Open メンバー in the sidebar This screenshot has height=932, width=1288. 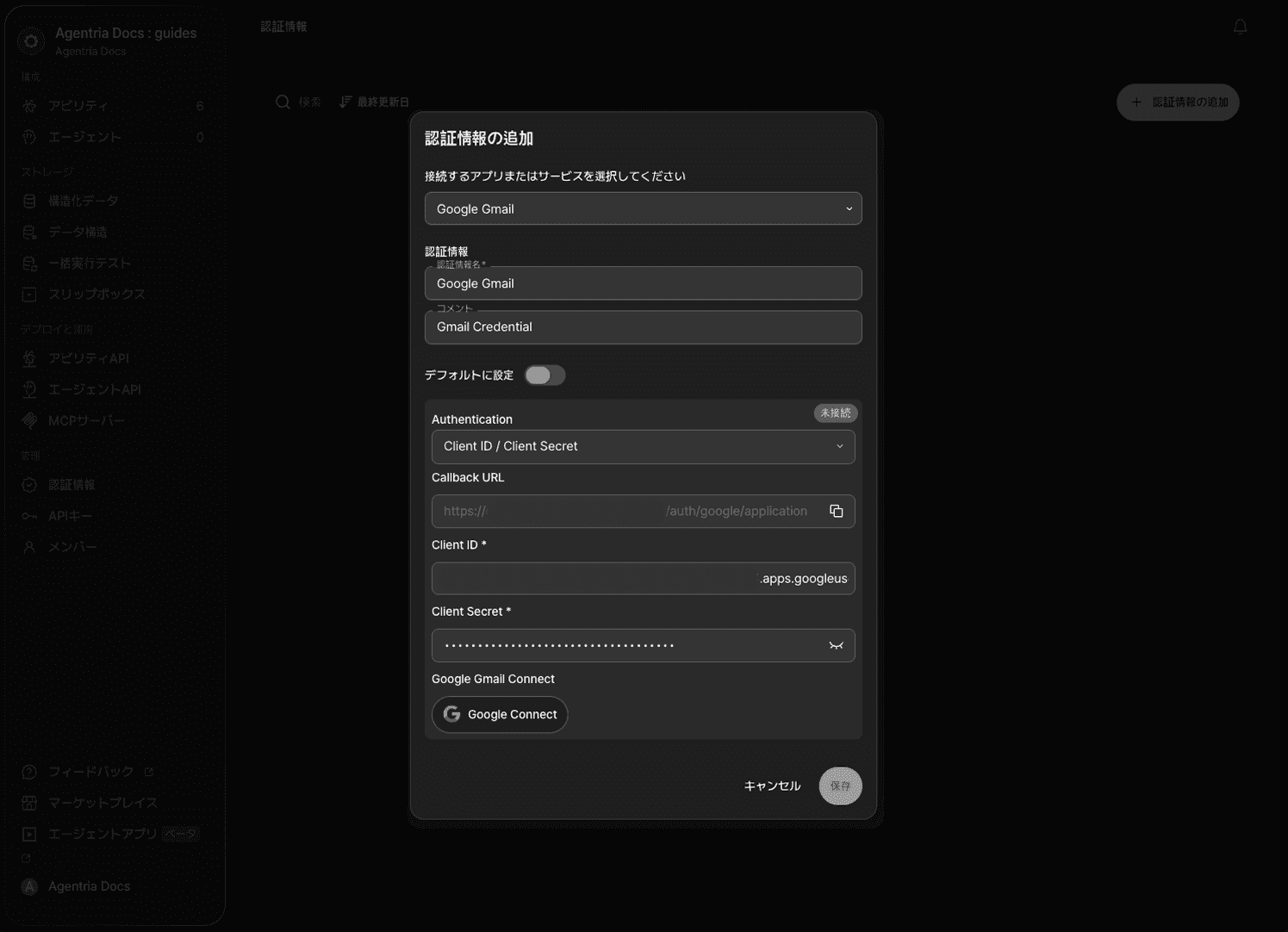(x=113, y=547)
